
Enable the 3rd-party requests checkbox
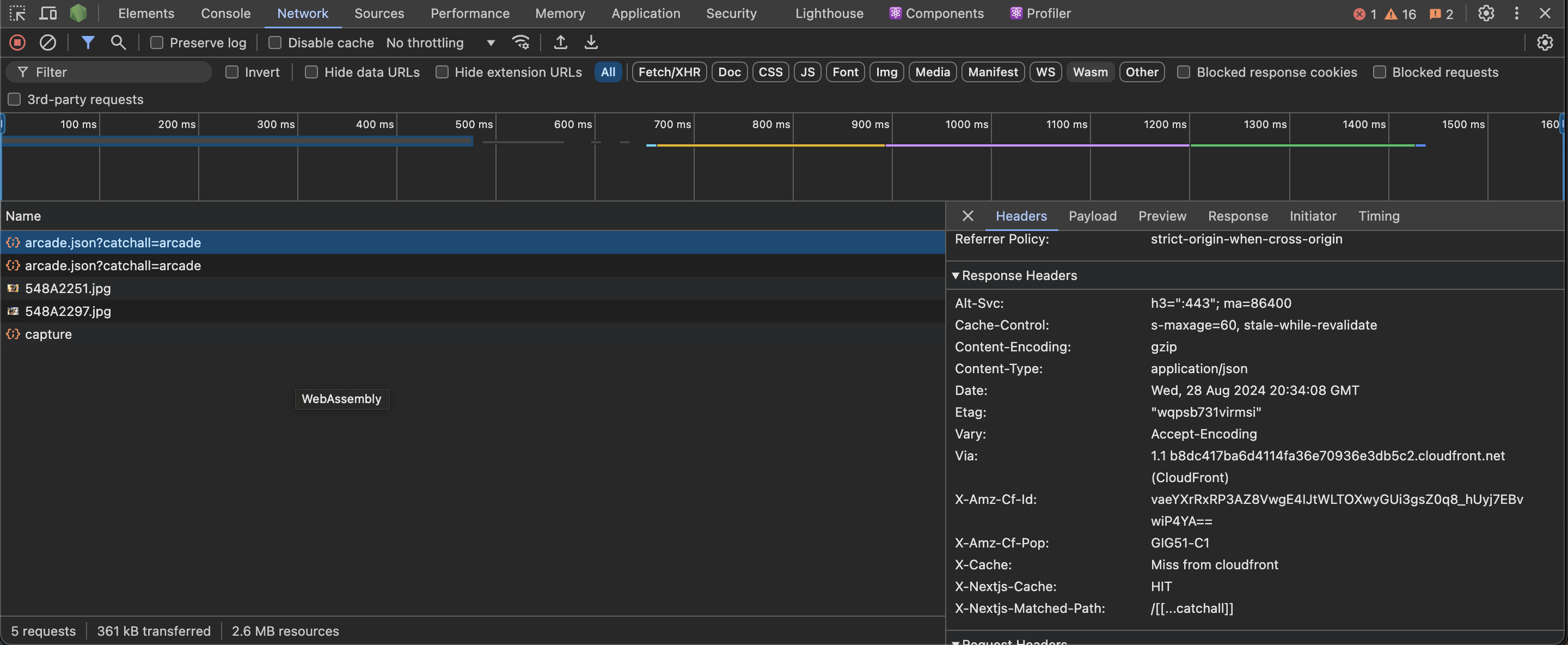[x=14, y=99]
